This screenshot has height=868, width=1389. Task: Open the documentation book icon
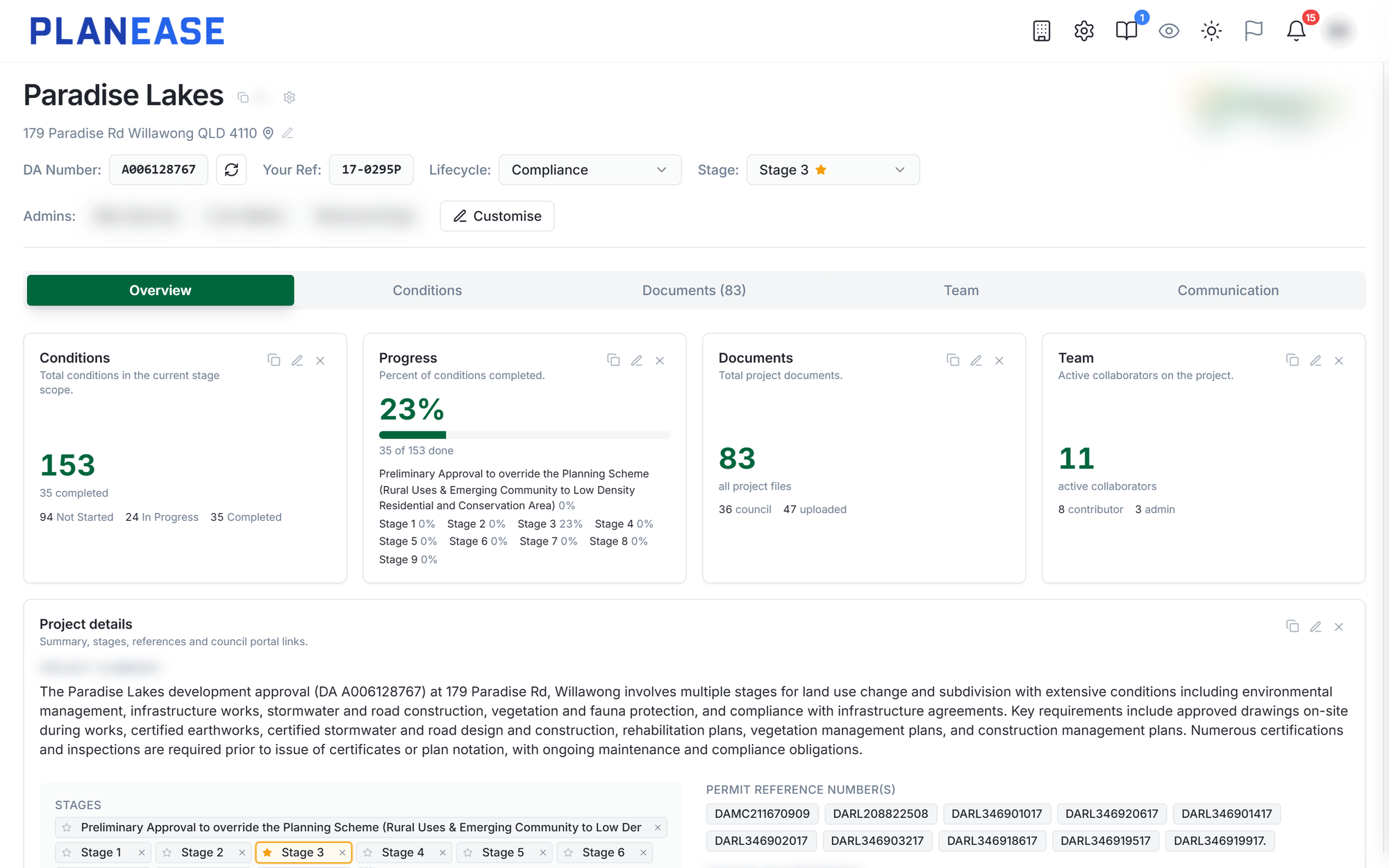[1126, 31]
